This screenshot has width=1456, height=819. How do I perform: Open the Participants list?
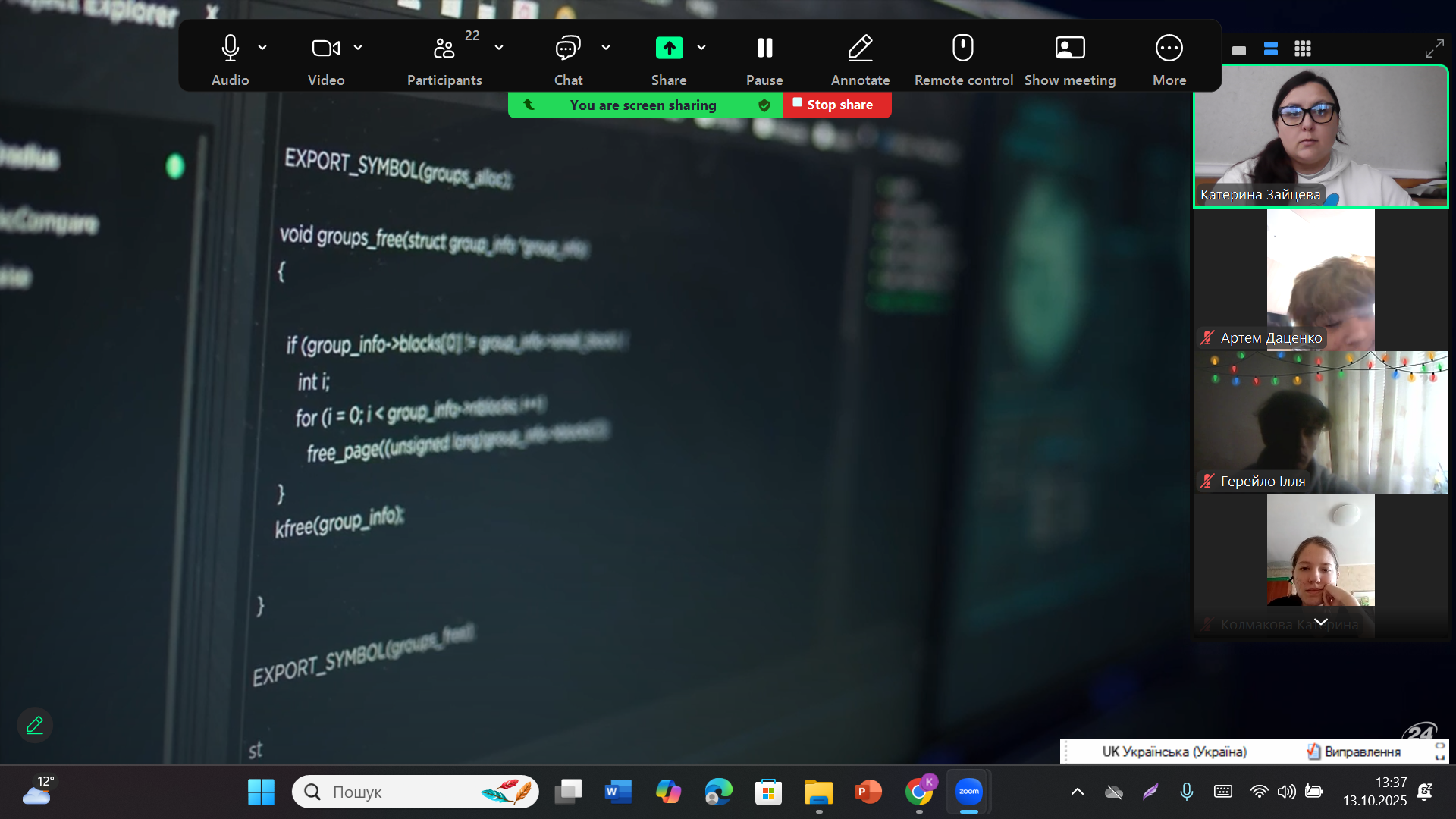[444, 49]
